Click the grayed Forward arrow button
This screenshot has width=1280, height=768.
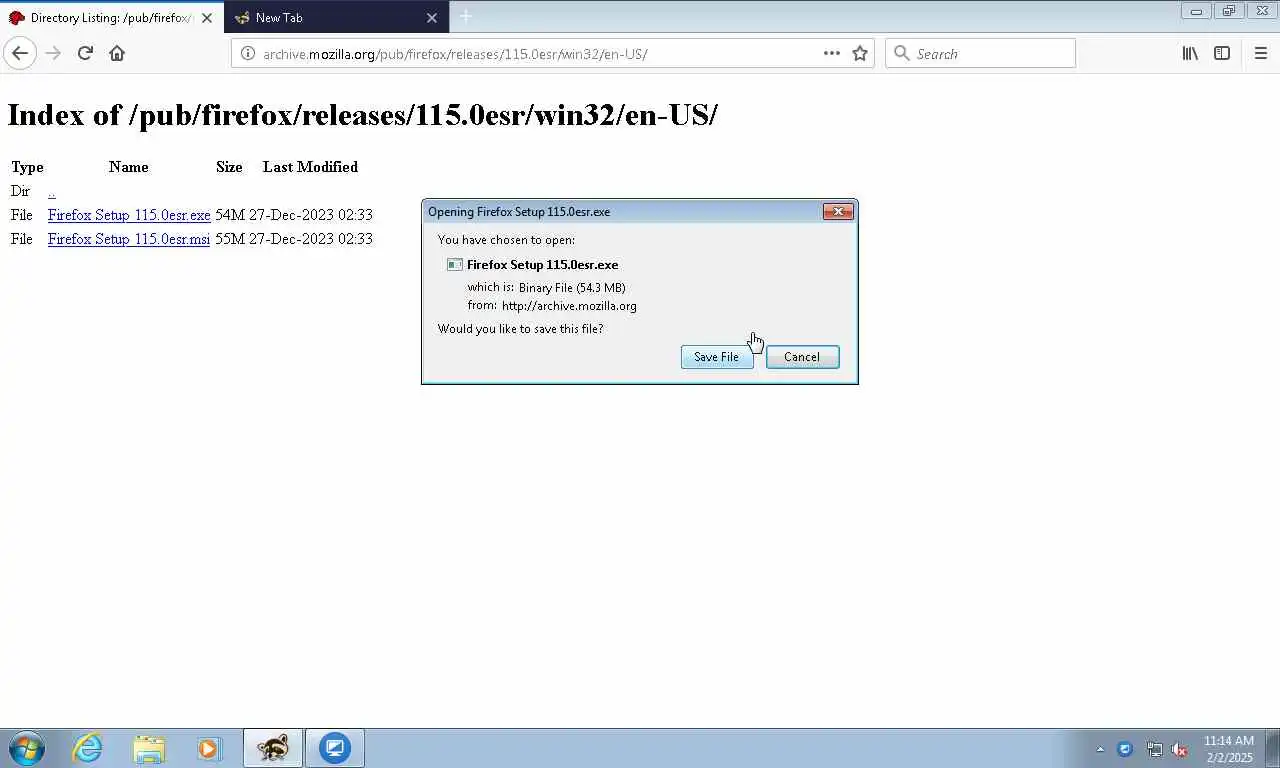point(54,53)
